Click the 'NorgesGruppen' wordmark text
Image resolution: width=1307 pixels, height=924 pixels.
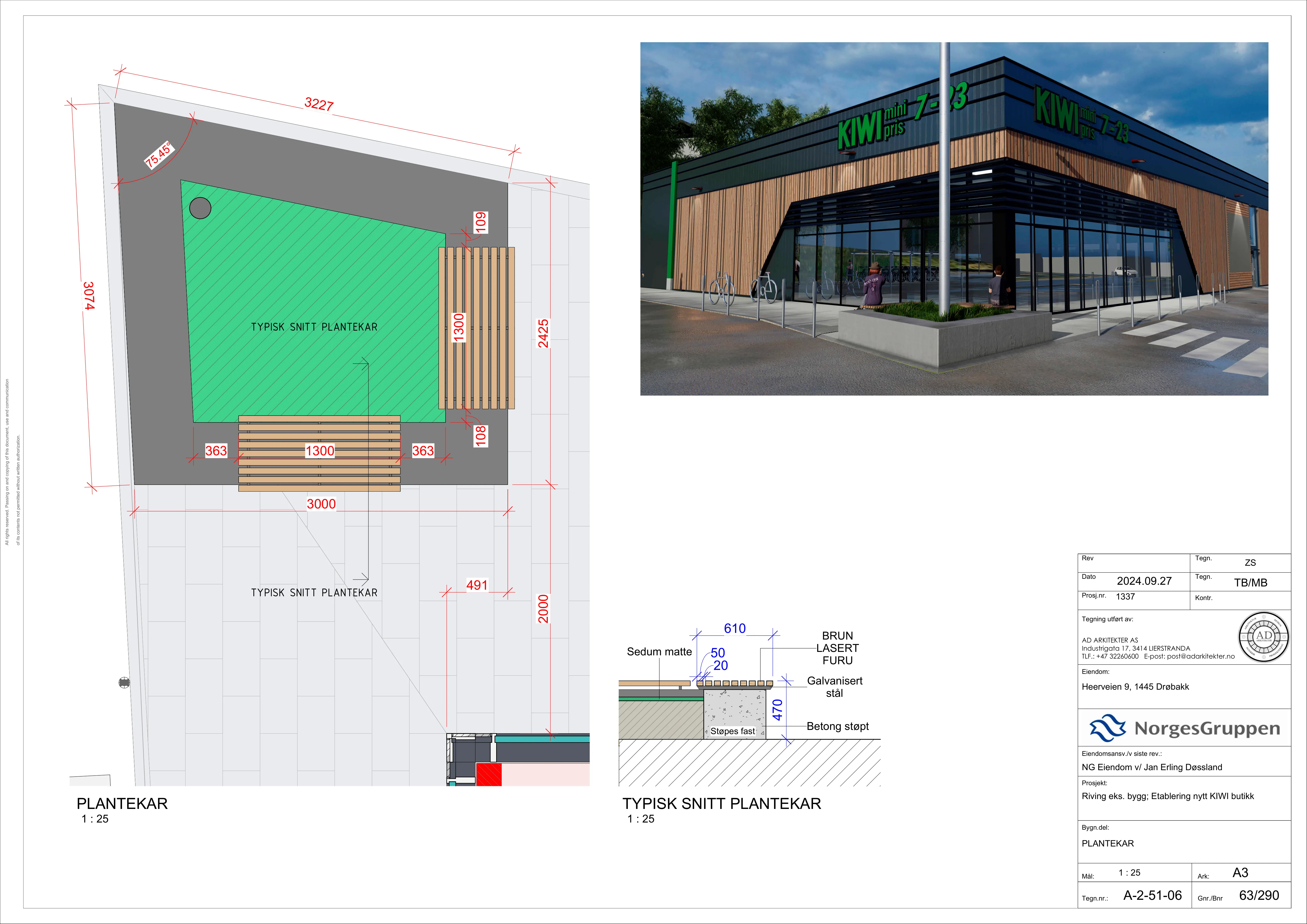tap(1207, 729)
